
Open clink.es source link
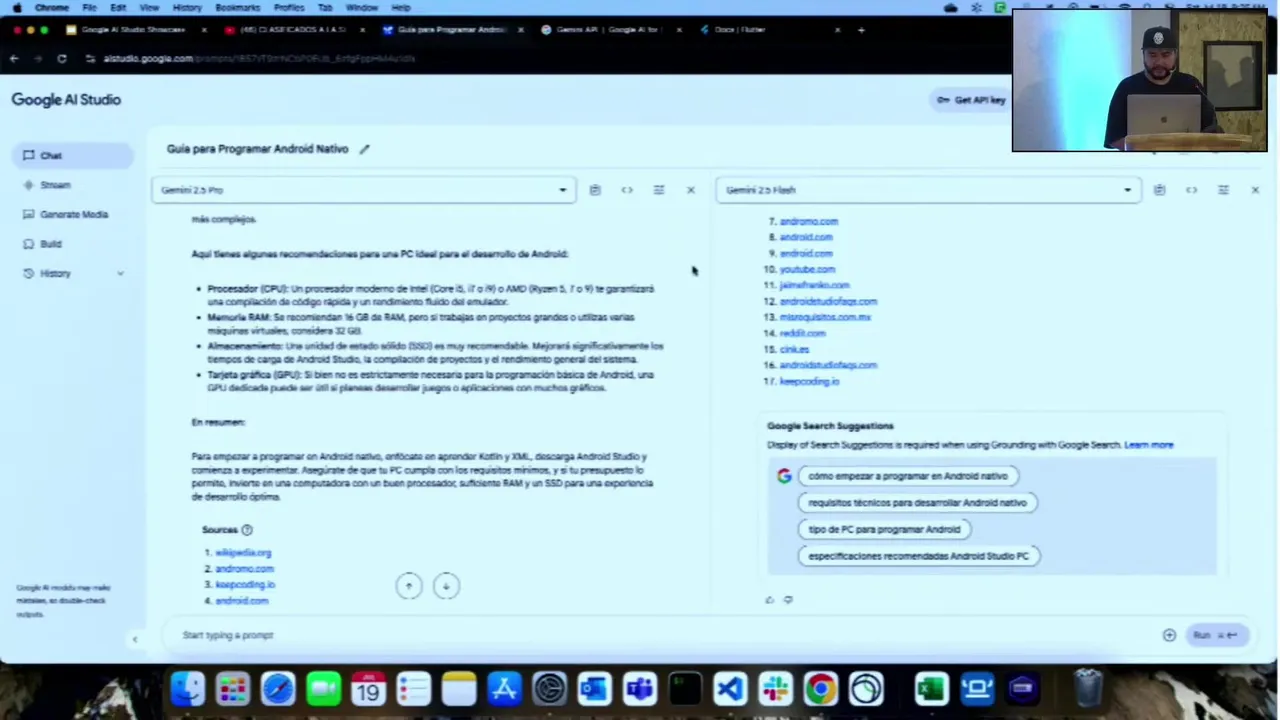(794, 350)
